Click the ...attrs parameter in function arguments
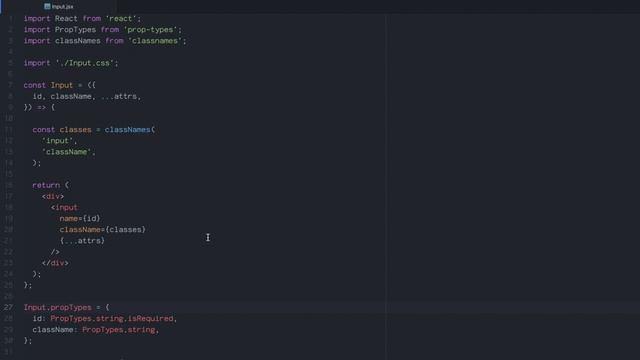 tap(118, 96)
